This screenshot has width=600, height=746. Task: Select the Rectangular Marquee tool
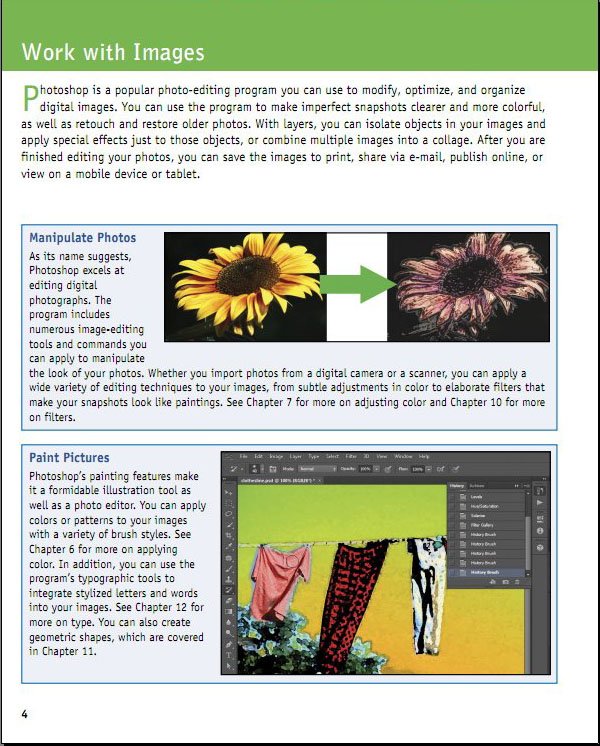[x=228, y=504]
